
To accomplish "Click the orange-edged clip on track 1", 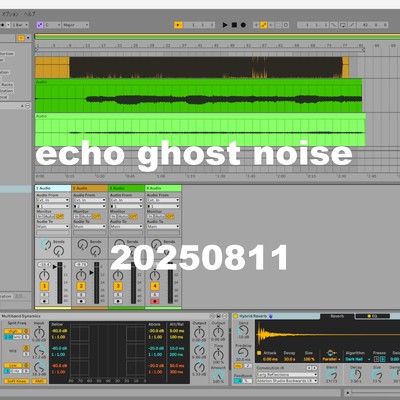I will [x=192, y=67].
